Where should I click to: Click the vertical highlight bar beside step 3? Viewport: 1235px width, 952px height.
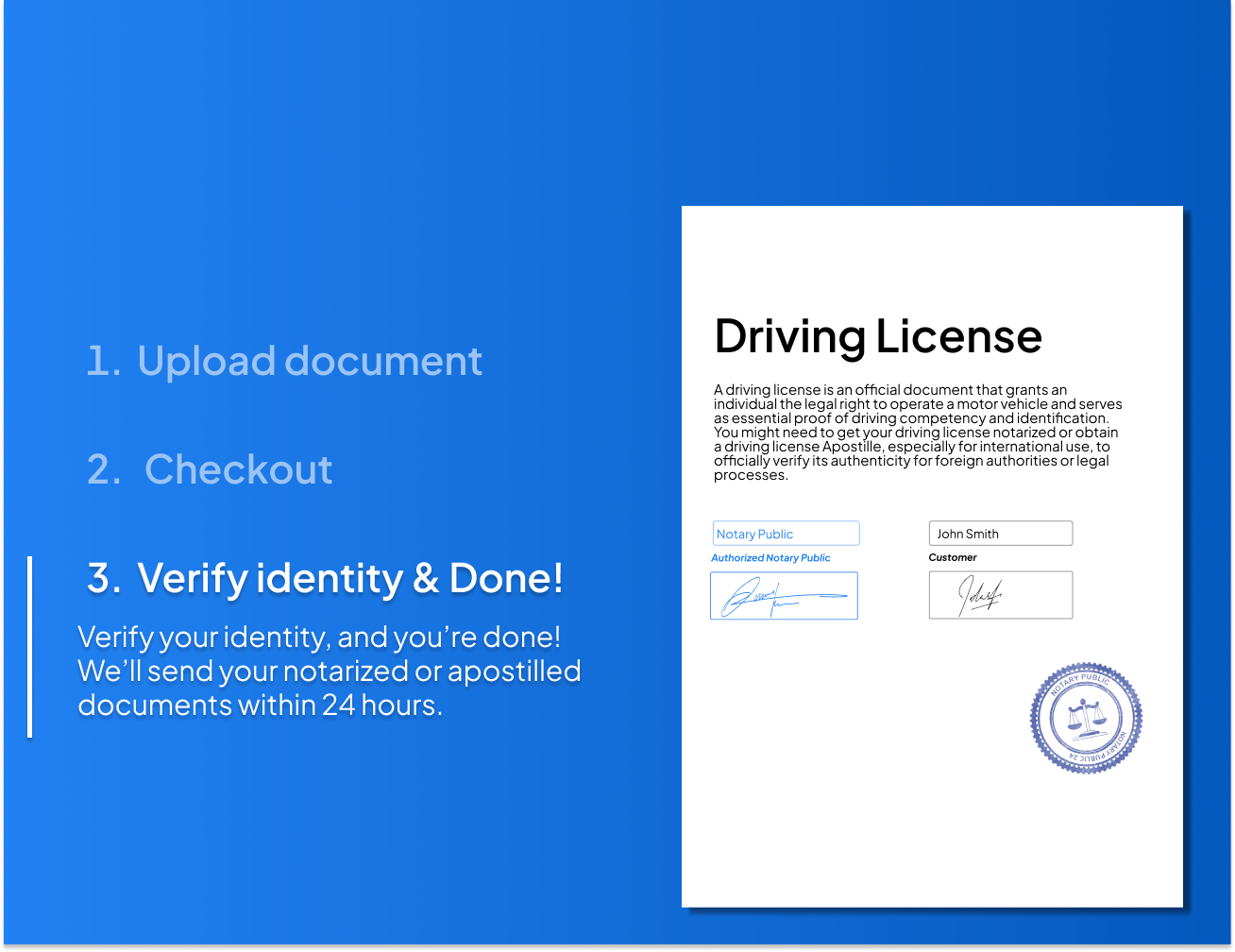click(x=31, y=646)
